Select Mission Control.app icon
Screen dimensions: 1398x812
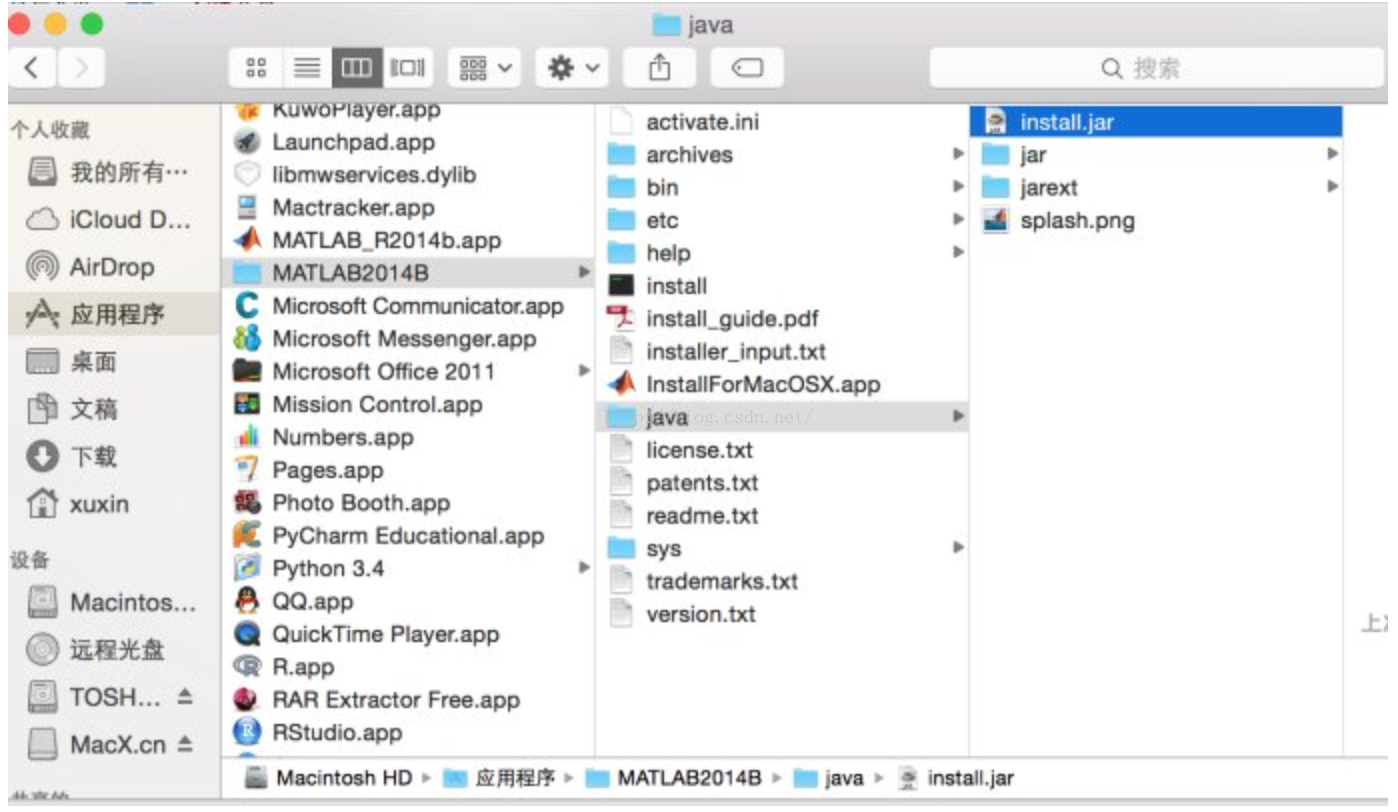coord(246,404)
